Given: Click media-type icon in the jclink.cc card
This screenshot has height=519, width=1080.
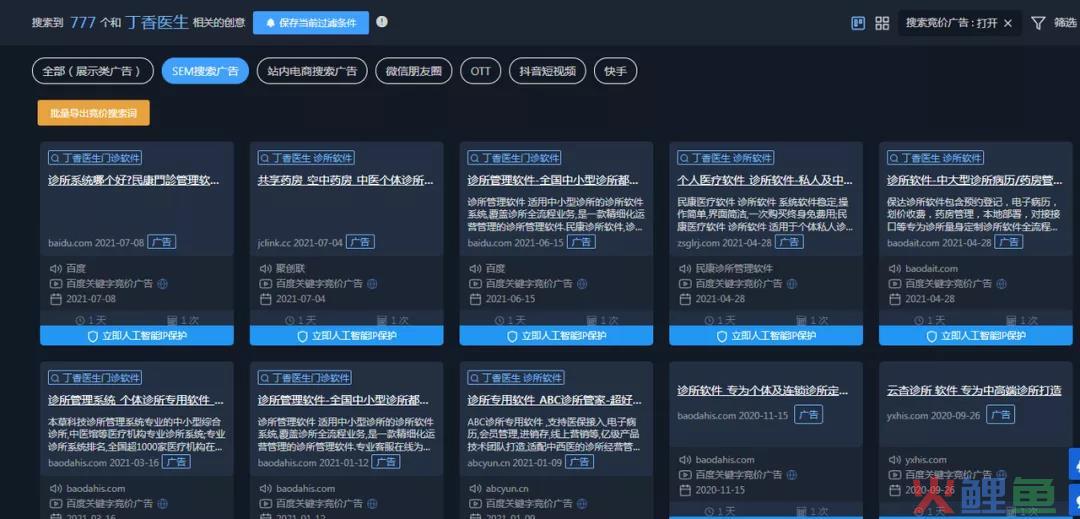Looking at the screenshot, I should coord(265,284).
